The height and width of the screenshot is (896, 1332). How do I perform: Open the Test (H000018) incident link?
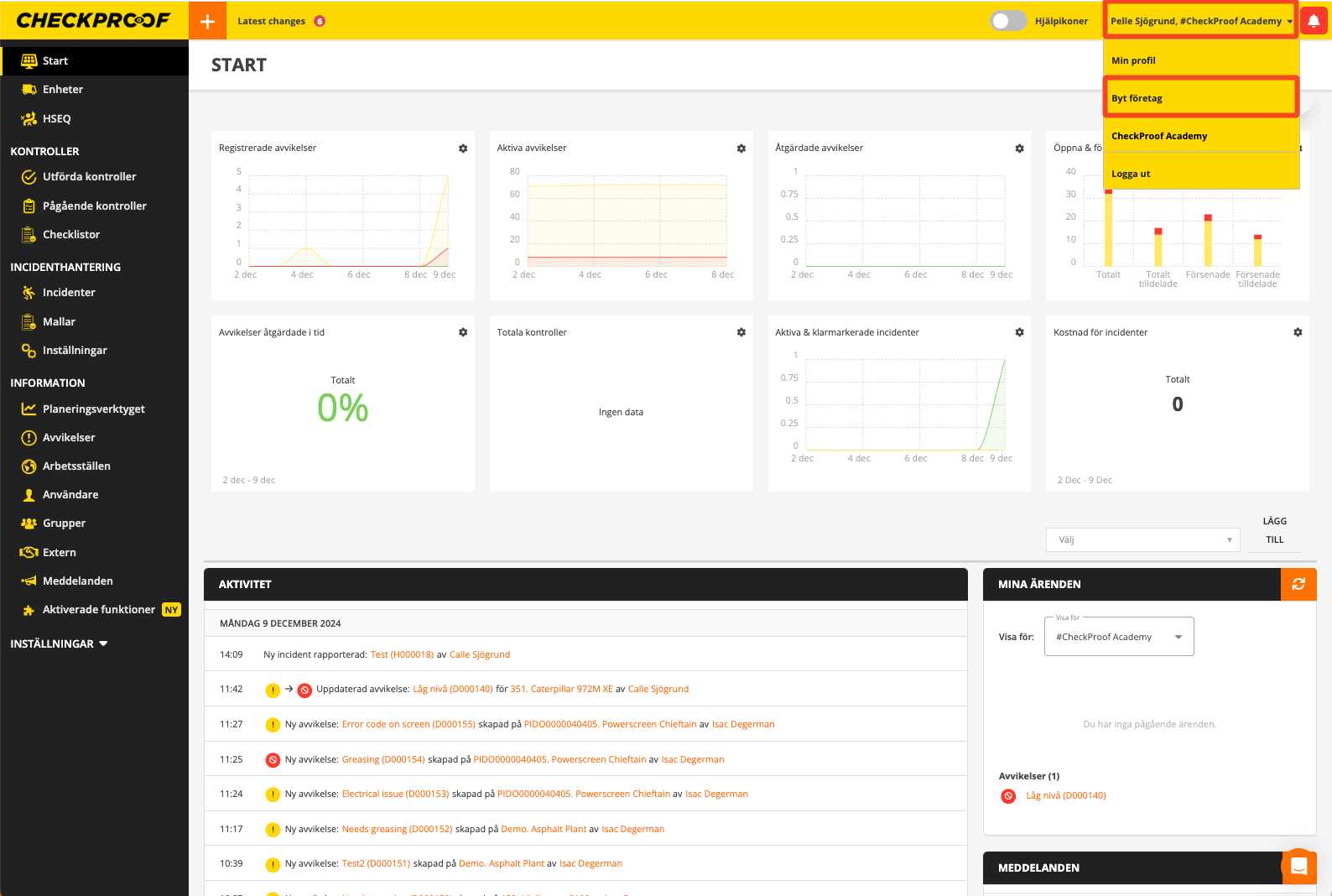402,654
